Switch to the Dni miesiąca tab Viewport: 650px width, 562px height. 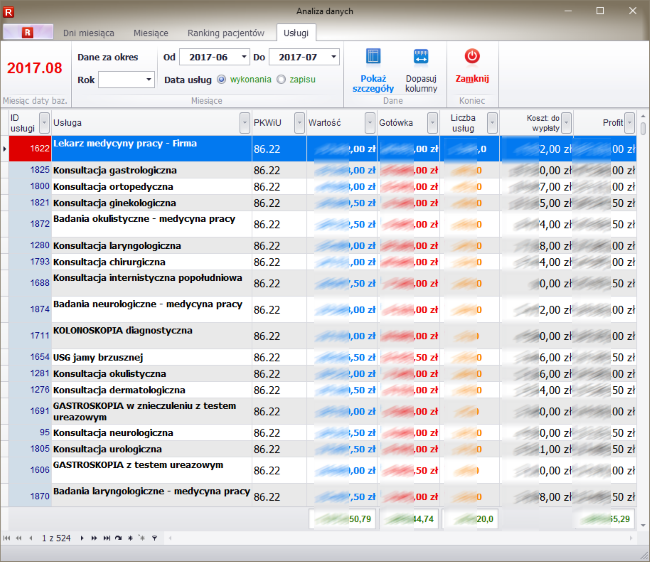click(88, 33)
